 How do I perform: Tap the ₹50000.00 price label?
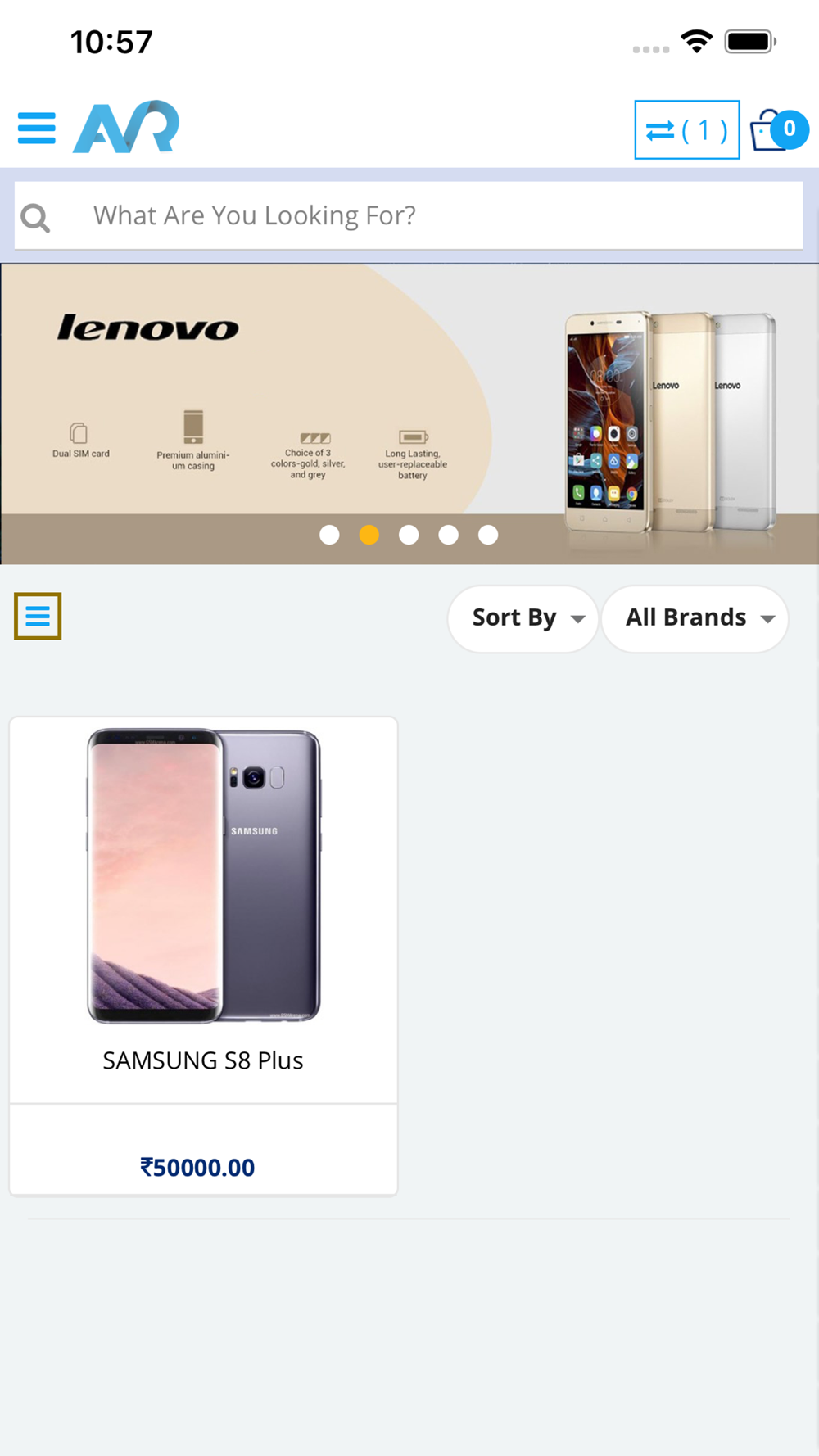point(197,1167)
